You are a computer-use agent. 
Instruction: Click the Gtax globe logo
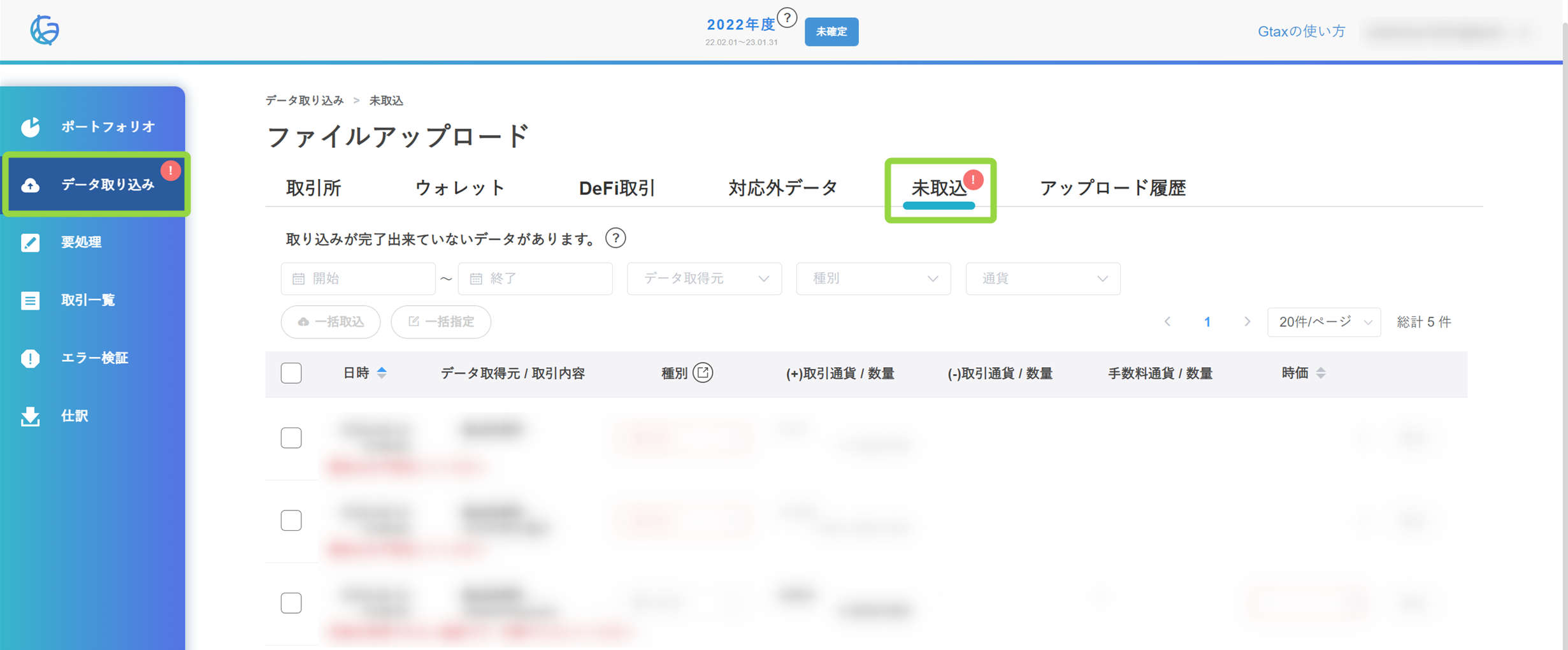(45, 30)
